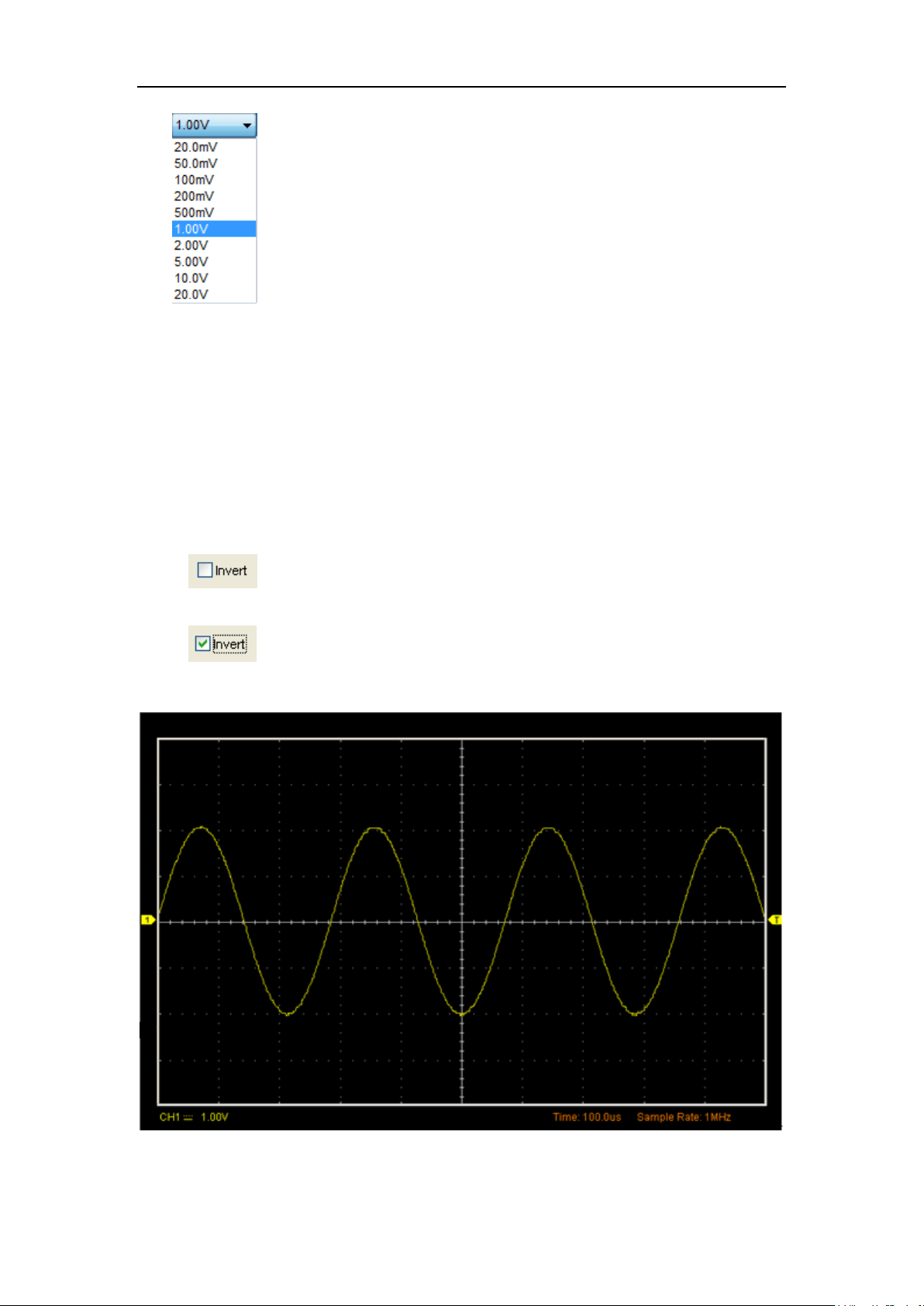This screenshot has height=1306, width=924.
Task: Click the CH1 1.00V readout
Action: click(x=194, y=1117)
